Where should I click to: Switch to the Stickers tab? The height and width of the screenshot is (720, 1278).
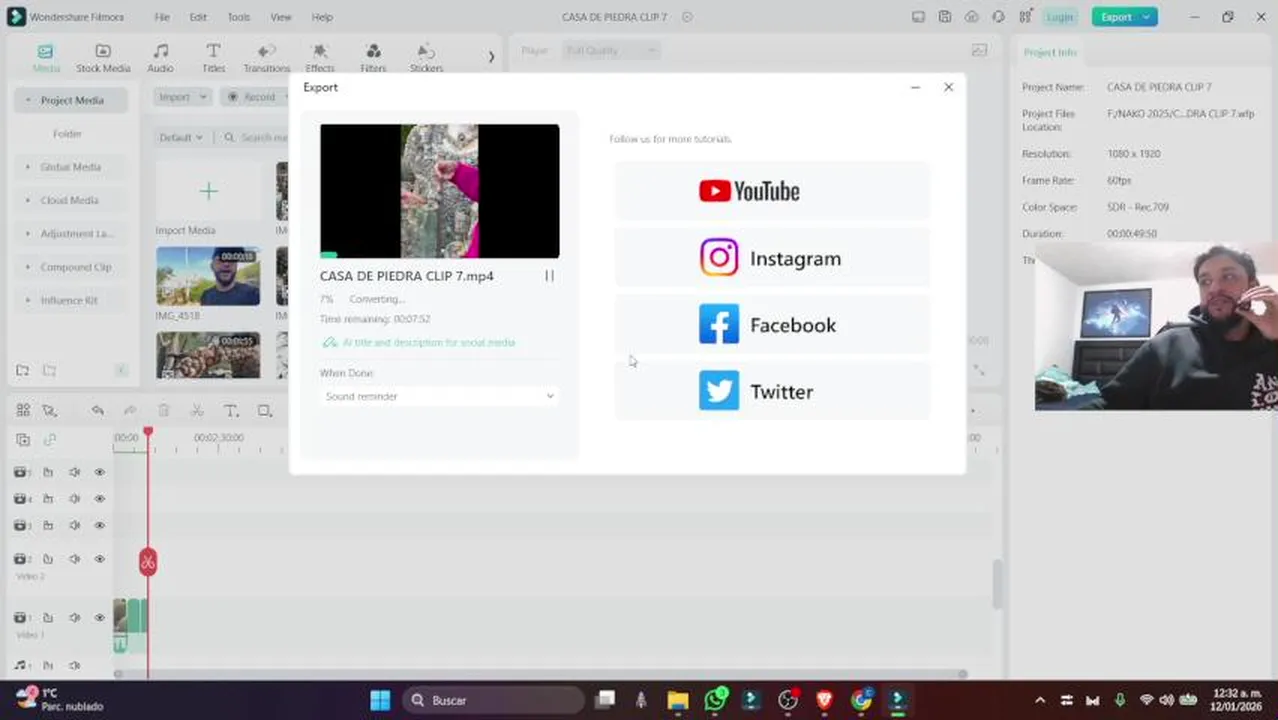point(426,58)
